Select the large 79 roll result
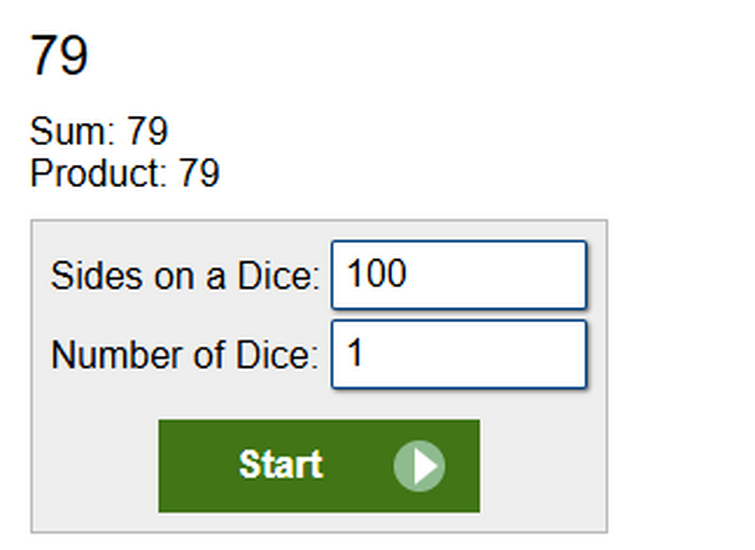Image resolution: width=755 pixels, height=550 pixels. pos(59,55)
